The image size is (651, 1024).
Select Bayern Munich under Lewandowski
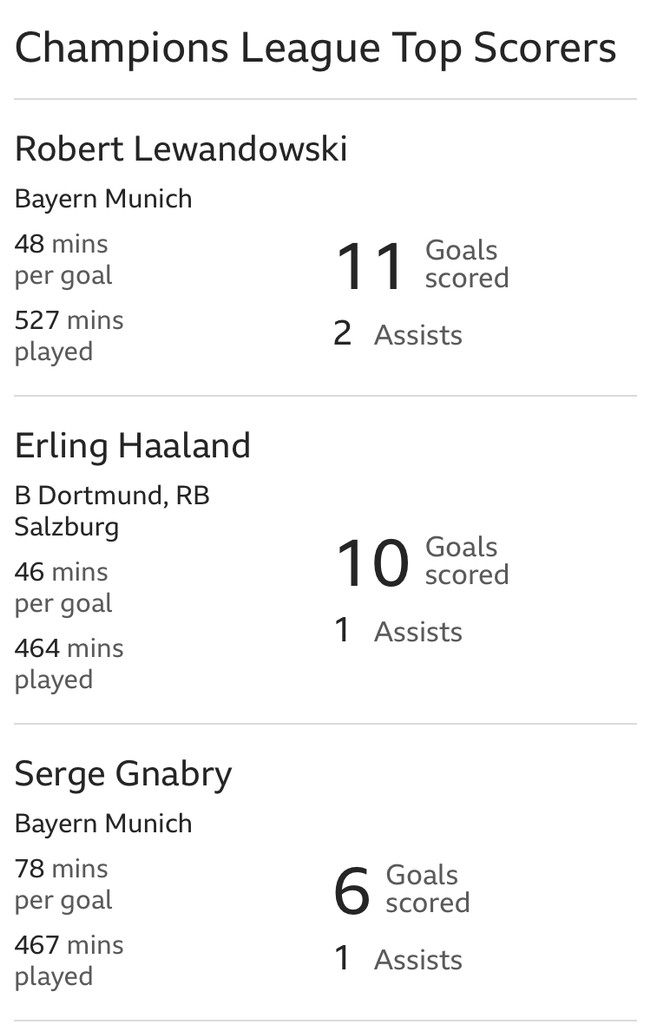click(103, 199)
